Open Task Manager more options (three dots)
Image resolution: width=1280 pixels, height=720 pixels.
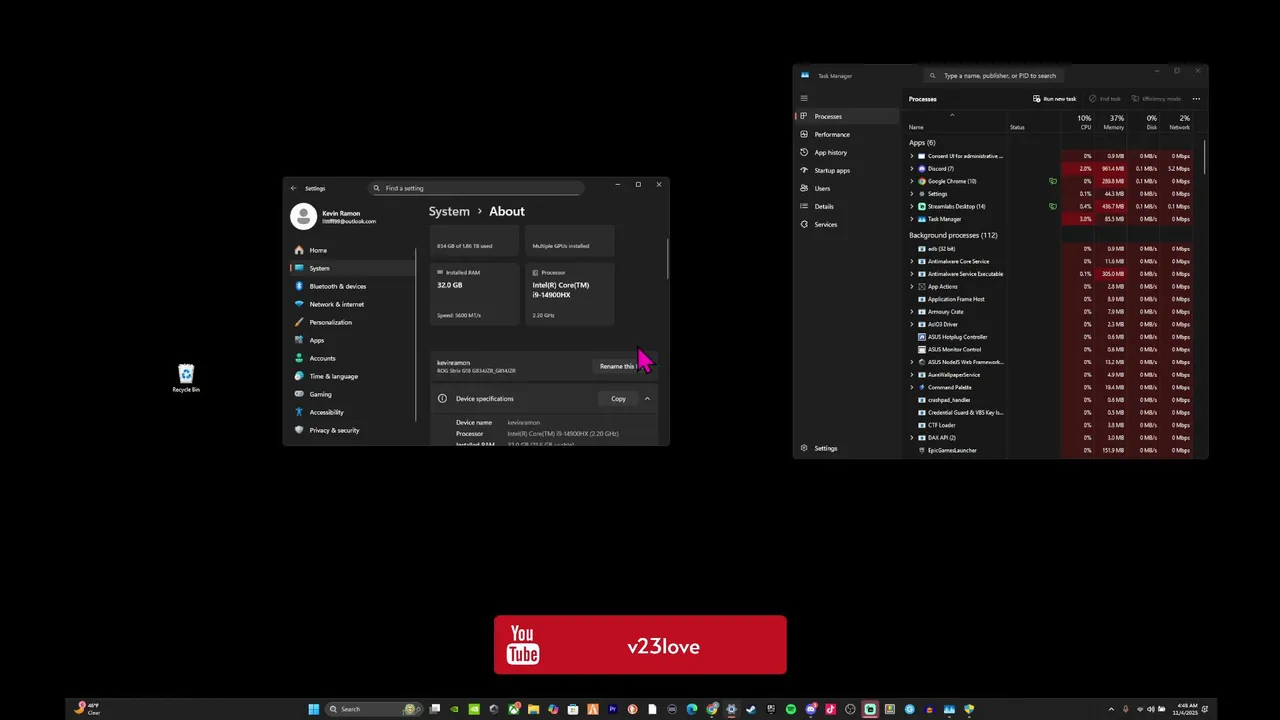coord(1196,99)
